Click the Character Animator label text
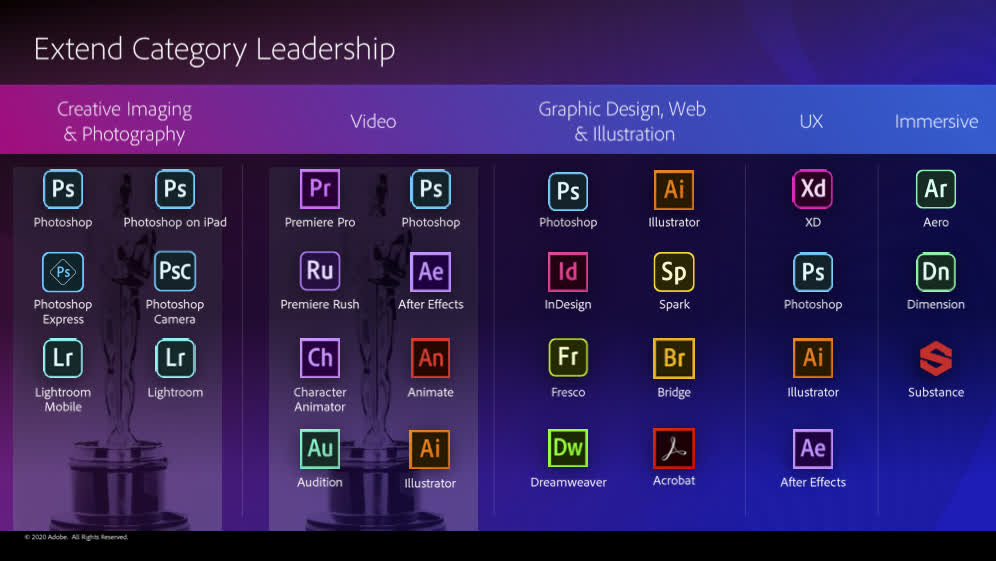This screenshot has height=561, width=996. [320, 400]
